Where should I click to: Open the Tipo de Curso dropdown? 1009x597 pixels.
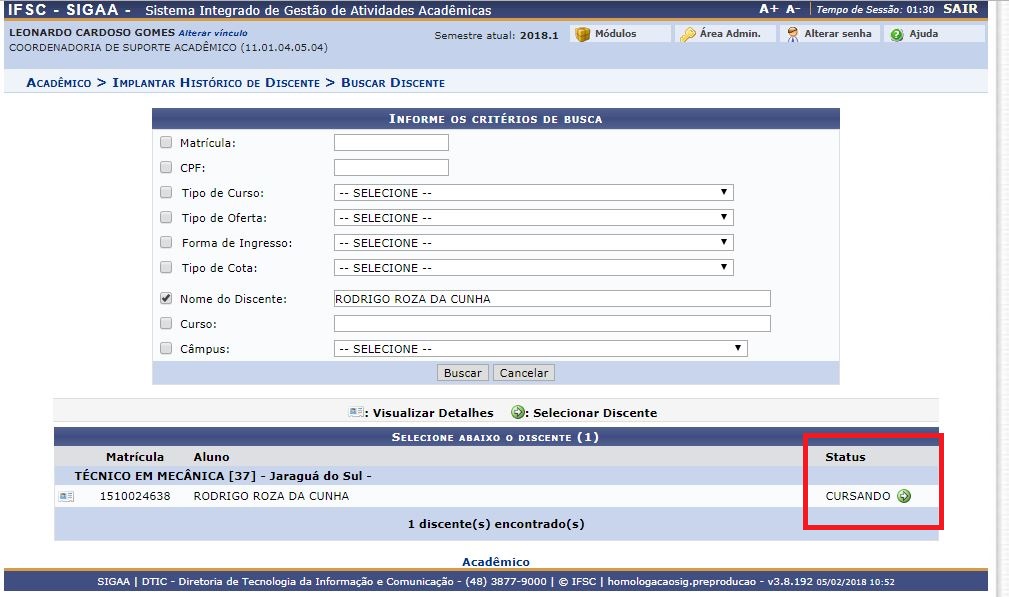click(x=533, y=193)
